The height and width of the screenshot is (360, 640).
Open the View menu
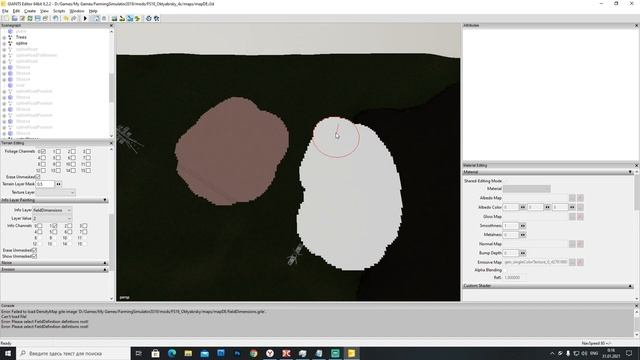click(44, 11)
